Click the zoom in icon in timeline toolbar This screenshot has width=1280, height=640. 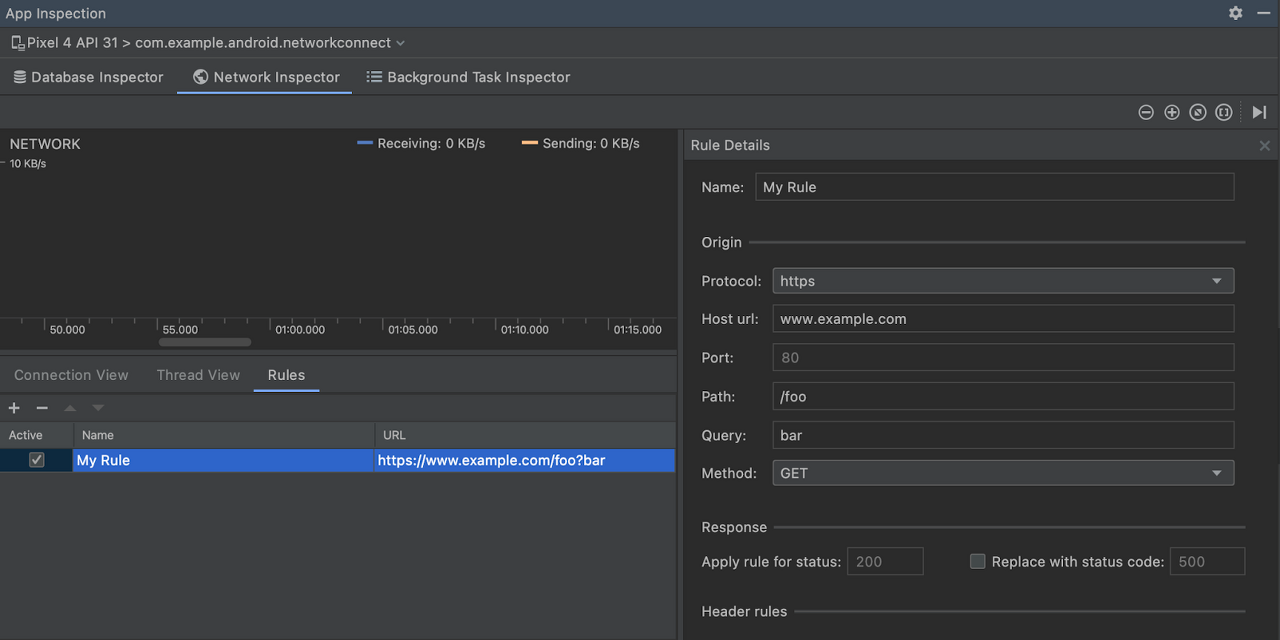(x=1172, y=112)
